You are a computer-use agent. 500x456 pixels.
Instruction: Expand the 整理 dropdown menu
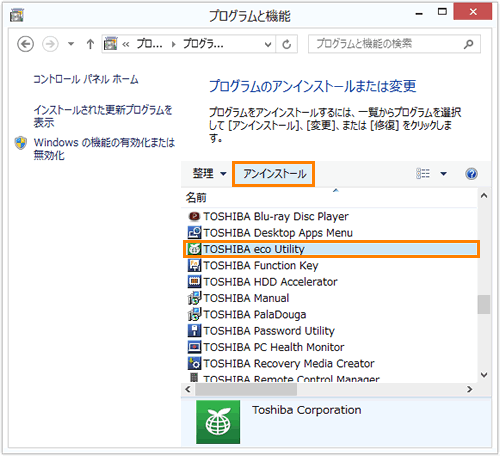210,174
